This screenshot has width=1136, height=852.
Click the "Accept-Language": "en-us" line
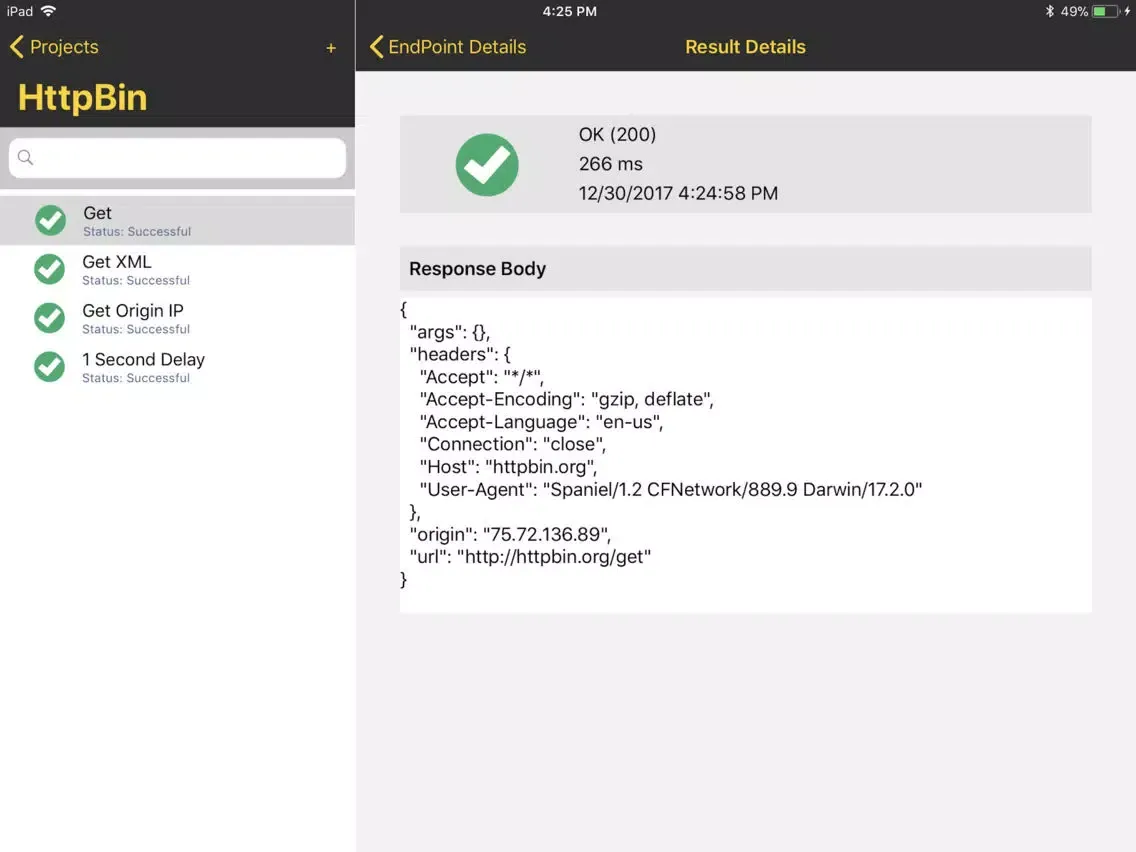541,422
